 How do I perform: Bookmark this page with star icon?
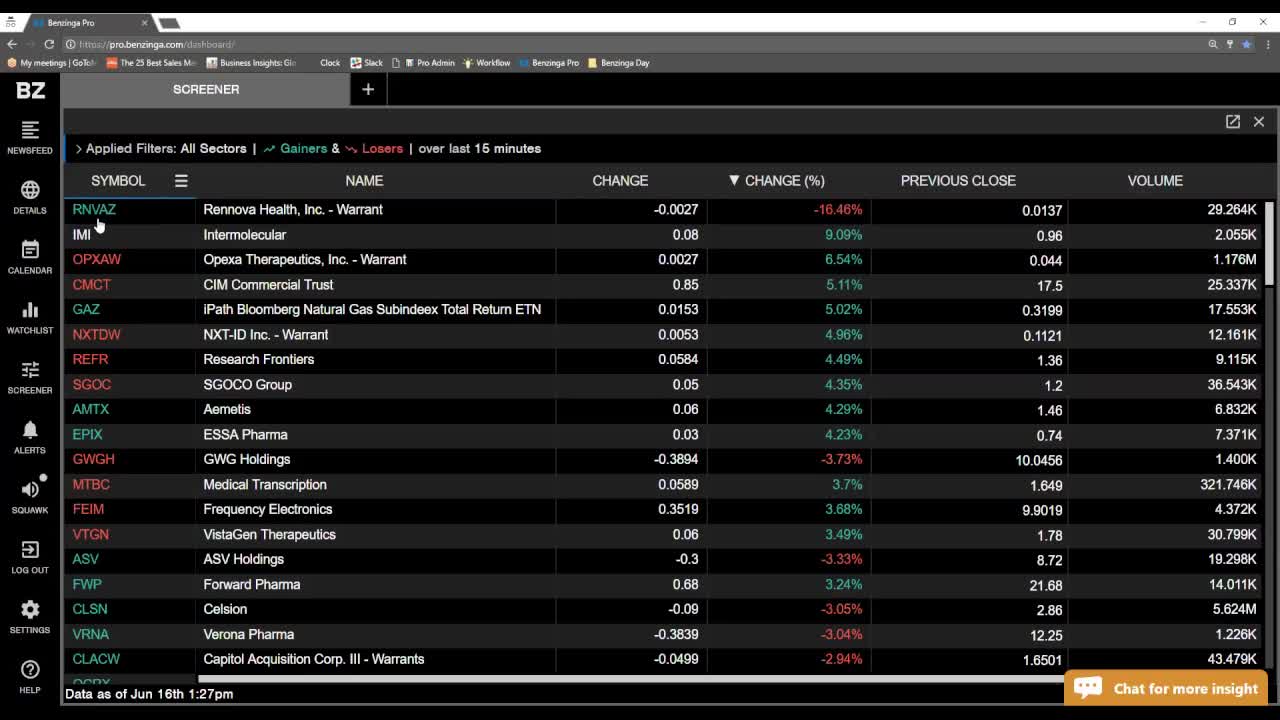click(1246, 44)
